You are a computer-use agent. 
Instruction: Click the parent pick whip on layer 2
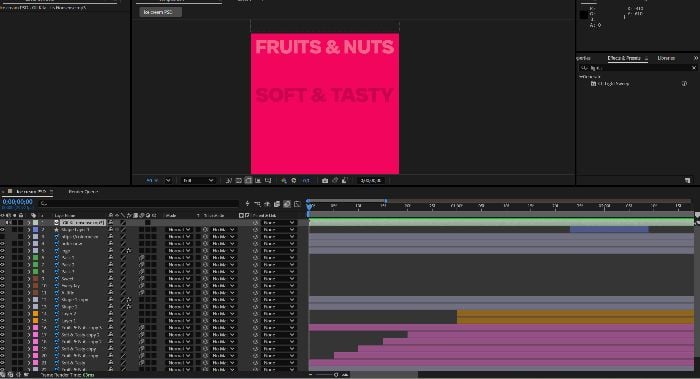256,229
